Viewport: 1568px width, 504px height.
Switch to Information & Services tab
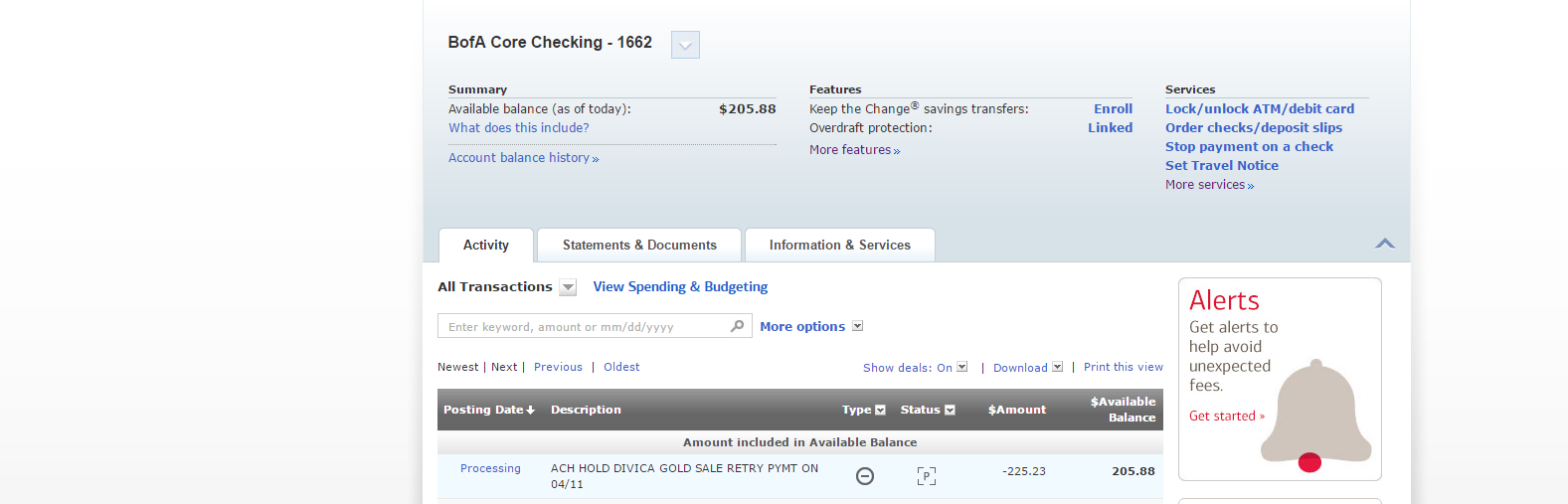(840, 246)
